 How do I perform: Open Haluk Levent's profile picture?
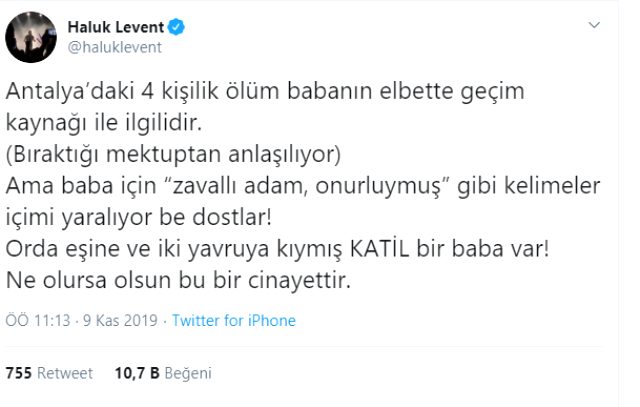[30, 37]
